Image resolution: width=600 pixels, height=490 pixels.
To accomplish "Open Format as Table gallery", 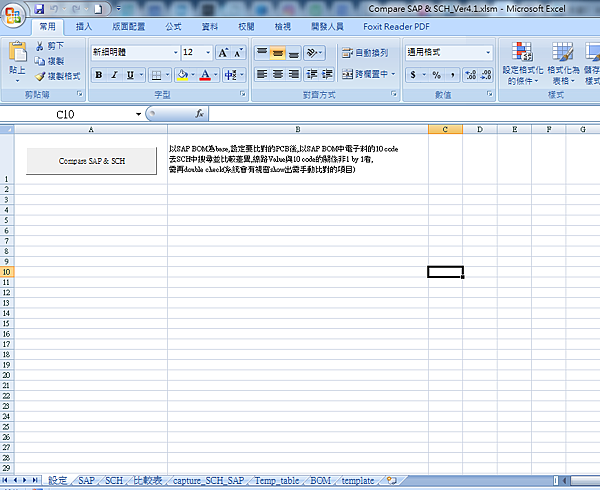I will [x=563, y=63].
